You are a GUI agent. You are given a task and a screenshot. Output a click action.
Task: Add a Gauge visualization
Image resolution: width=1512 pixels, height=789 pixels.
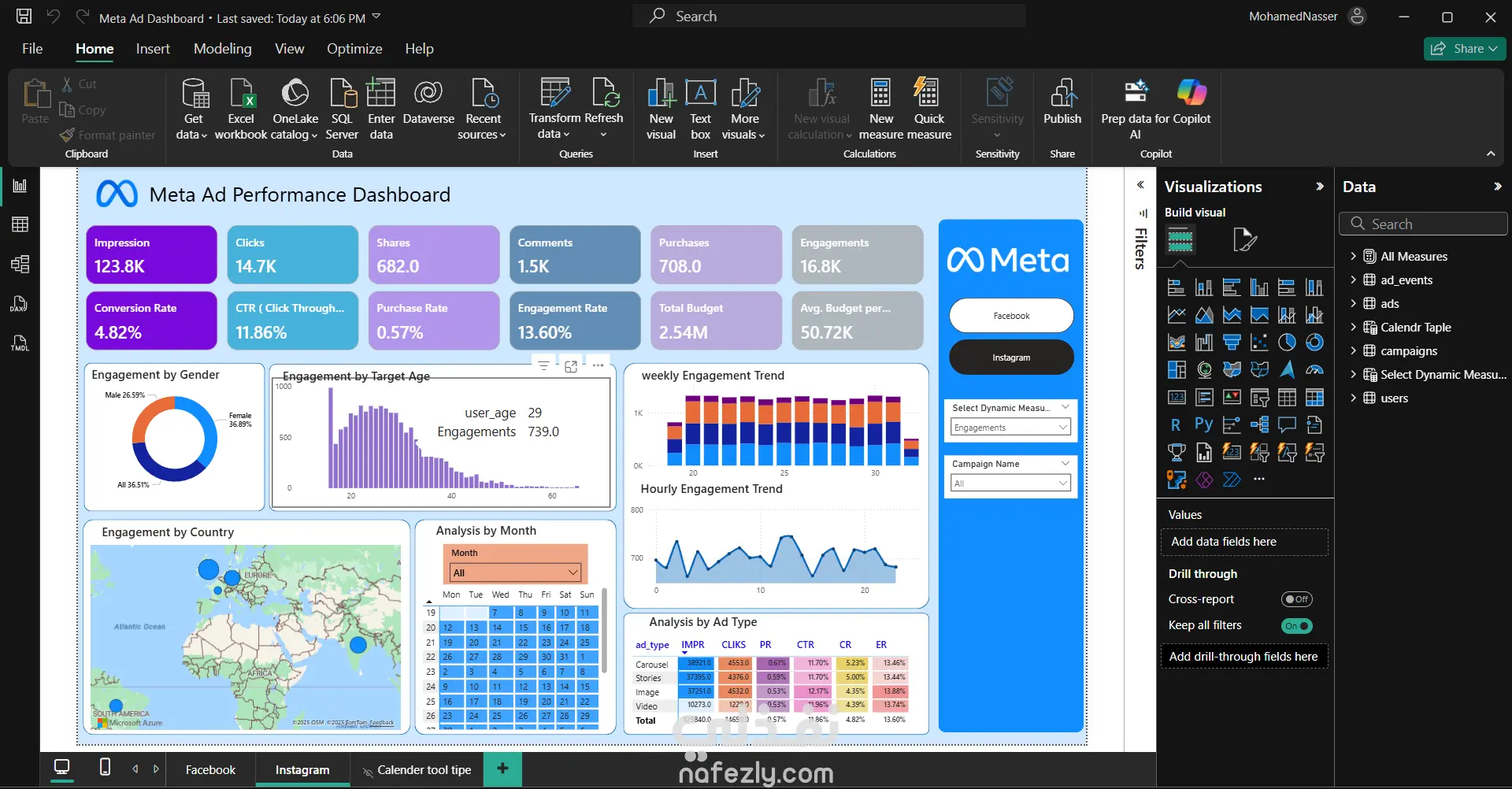pyautogui.click(x=1314, y=370)
